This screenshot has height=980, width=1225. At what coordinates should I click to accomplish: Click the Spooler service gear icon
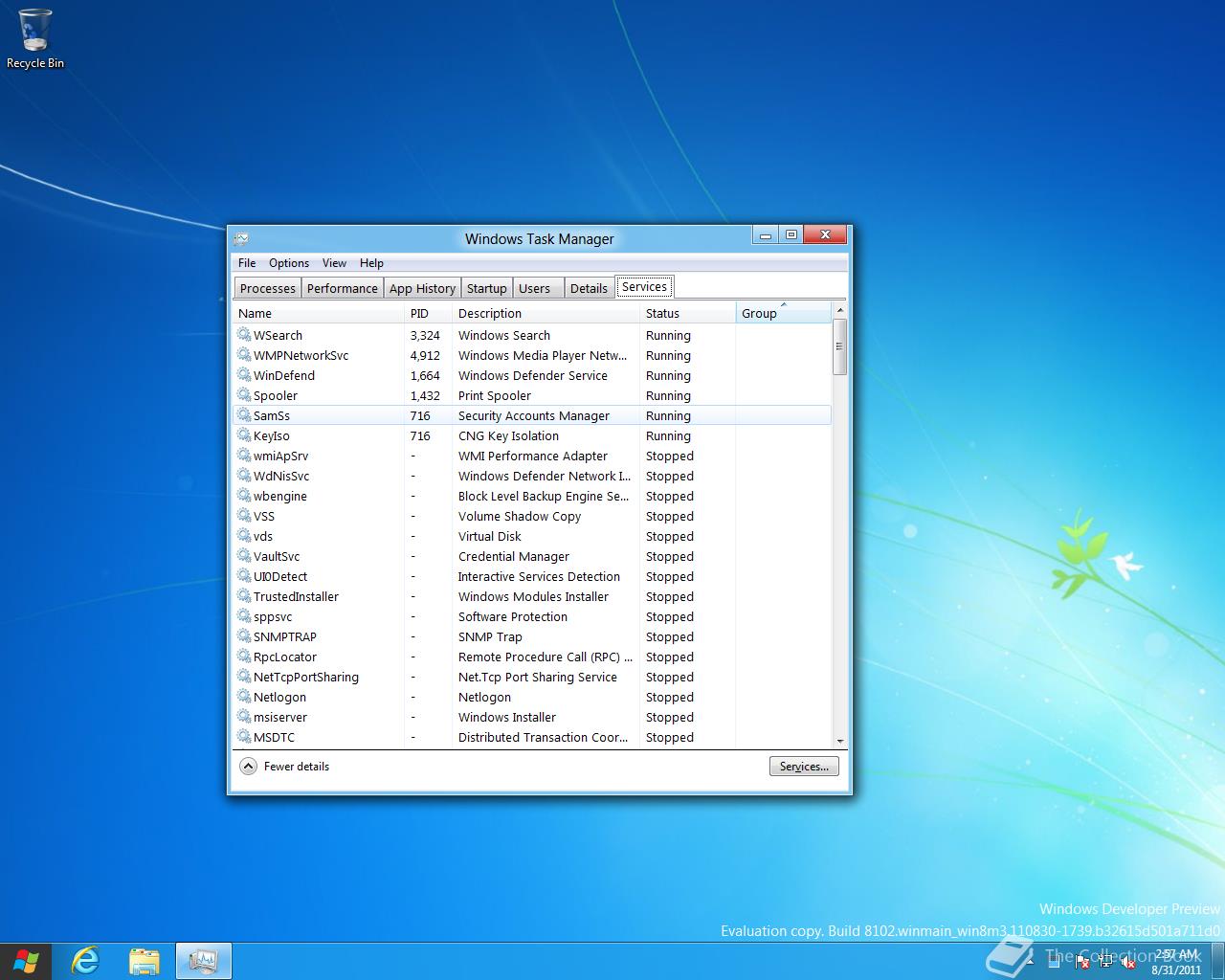(244, 395)
